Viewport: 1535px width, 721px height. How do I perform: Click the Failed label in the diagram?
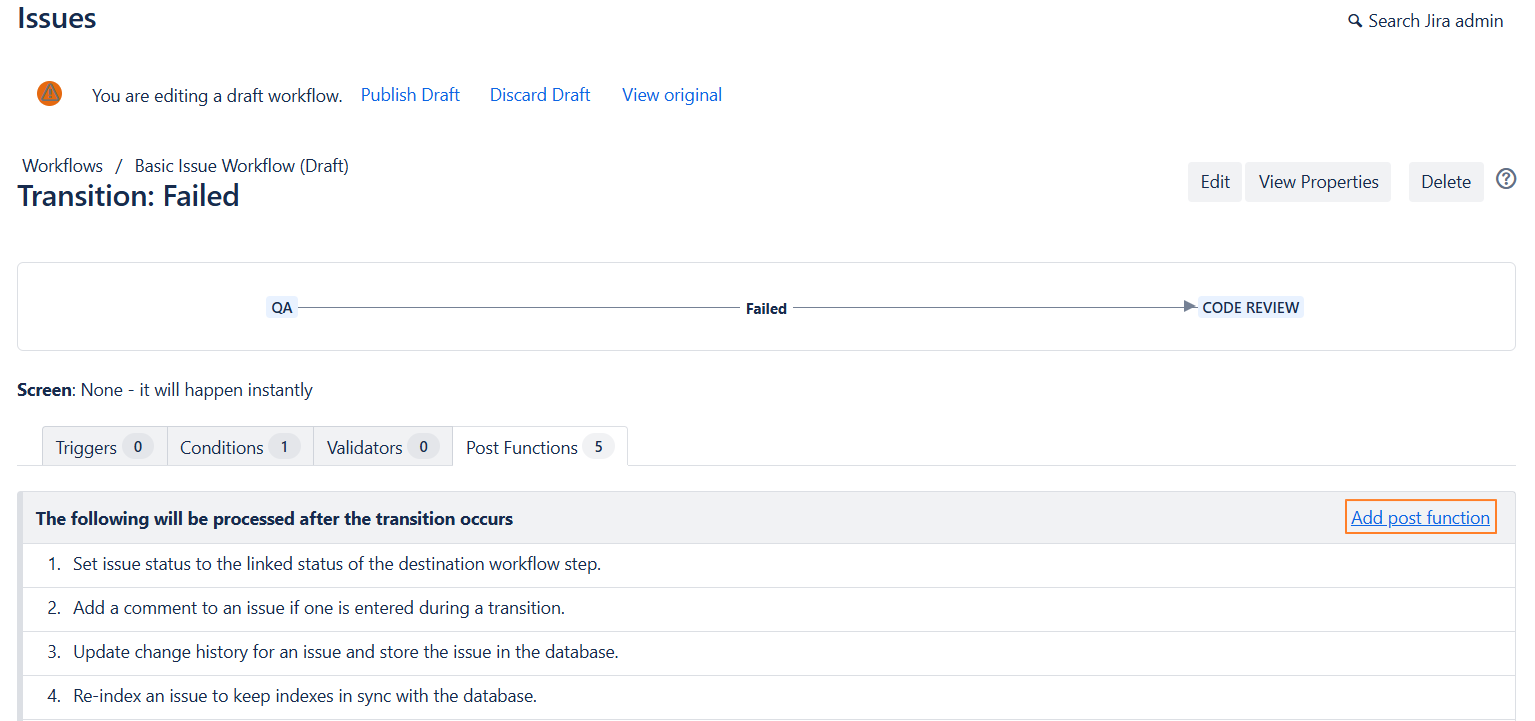coord(766,309)
